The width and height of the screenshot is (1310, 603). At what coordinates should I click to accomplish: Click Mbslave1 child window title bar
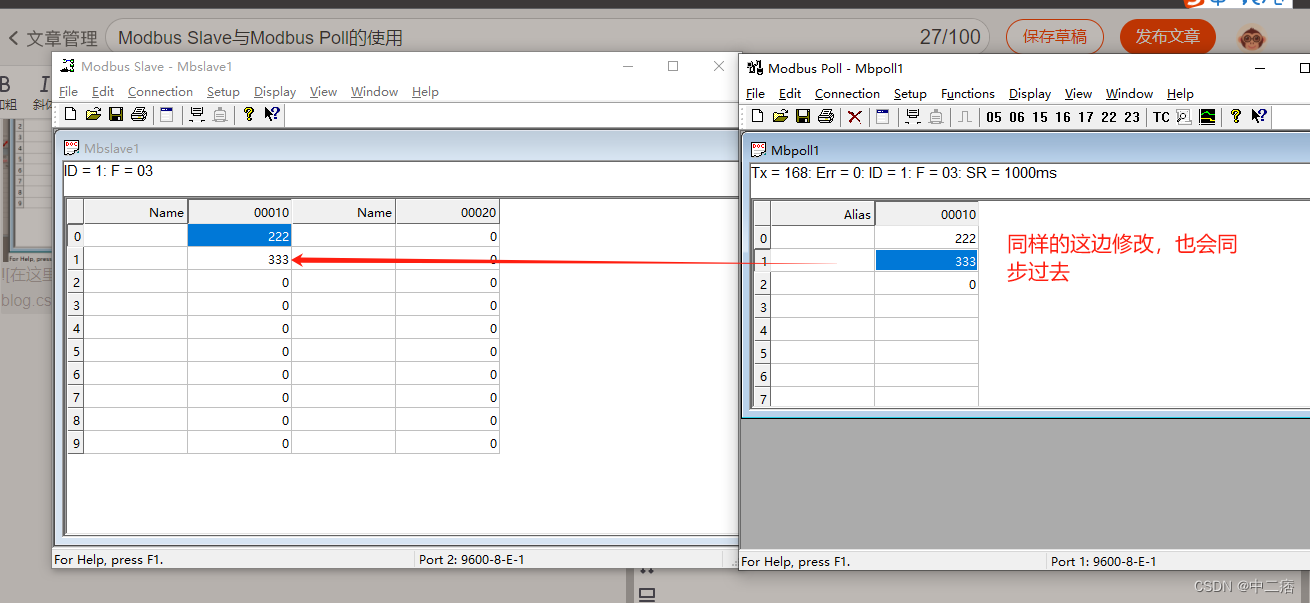(400, 148)
